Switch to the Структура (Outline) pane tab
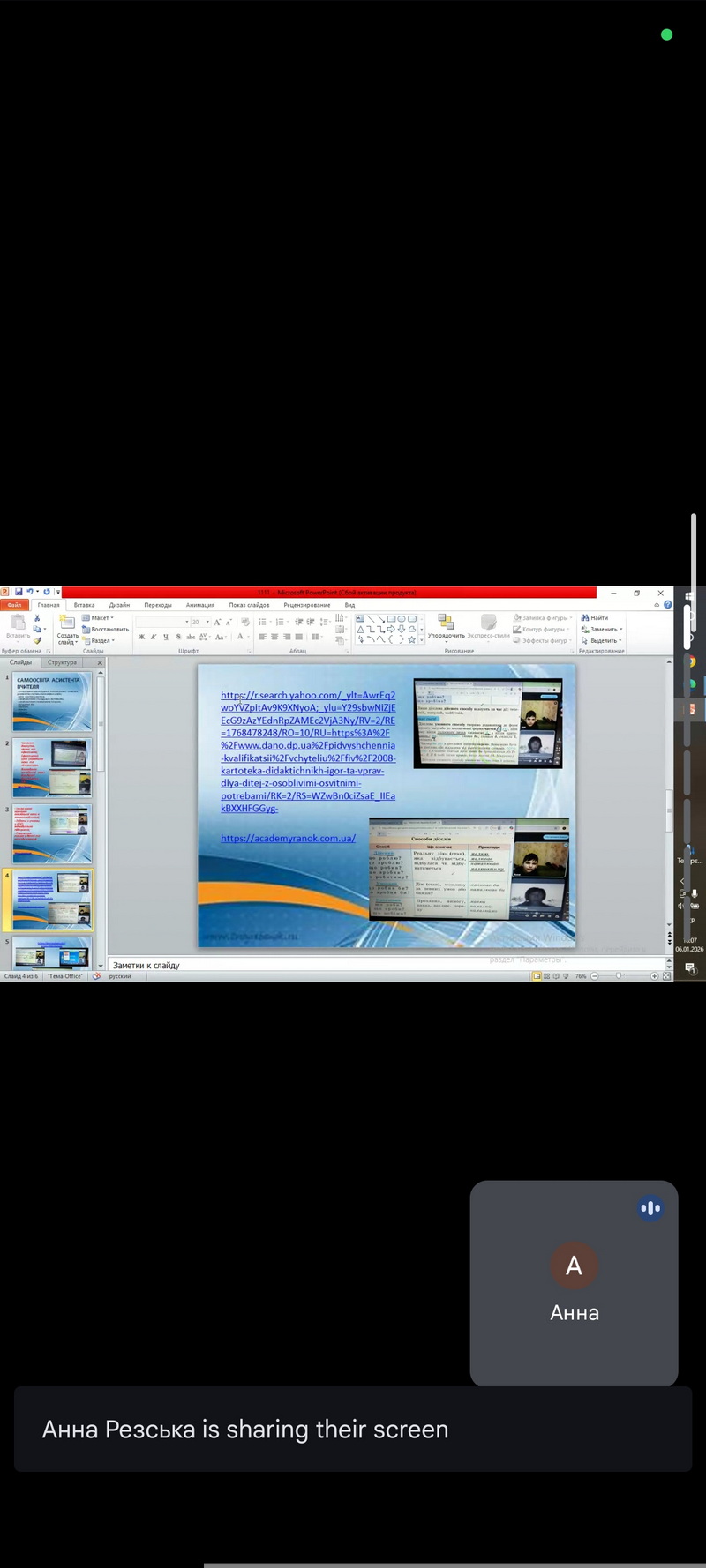Viewport: 706px width, 1568px height. [62, 662]
